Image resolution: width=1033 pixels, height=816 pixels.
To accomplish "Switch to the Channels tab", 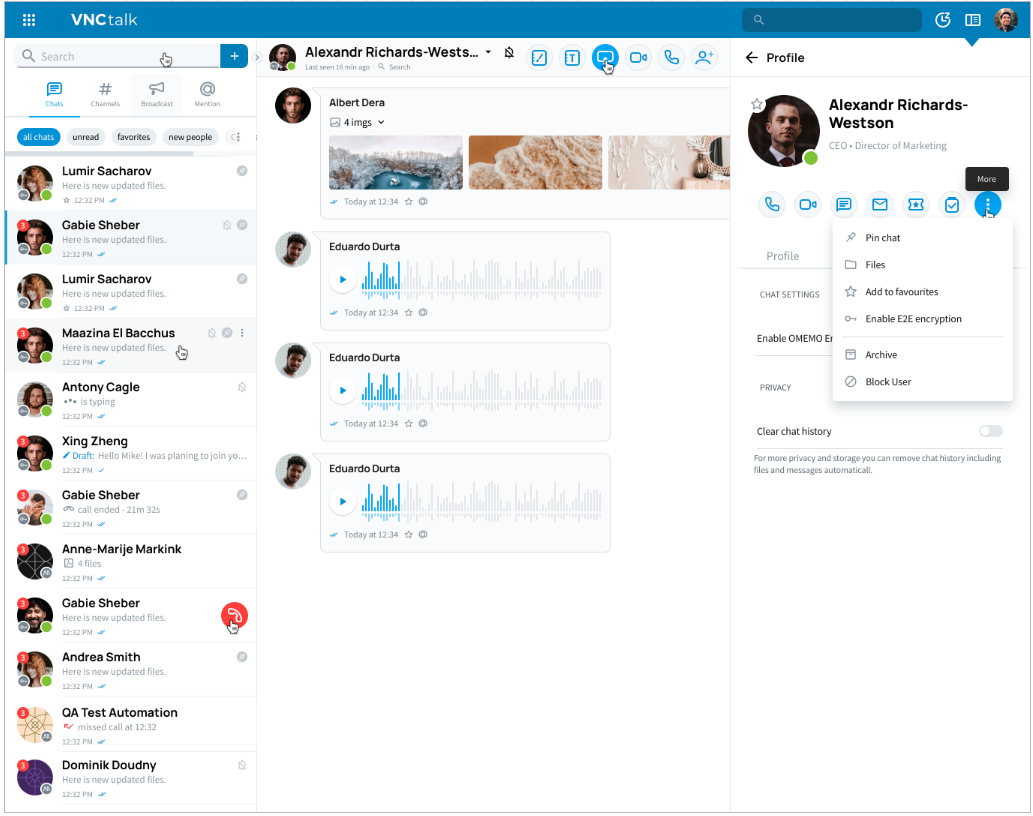I will 105,94.
